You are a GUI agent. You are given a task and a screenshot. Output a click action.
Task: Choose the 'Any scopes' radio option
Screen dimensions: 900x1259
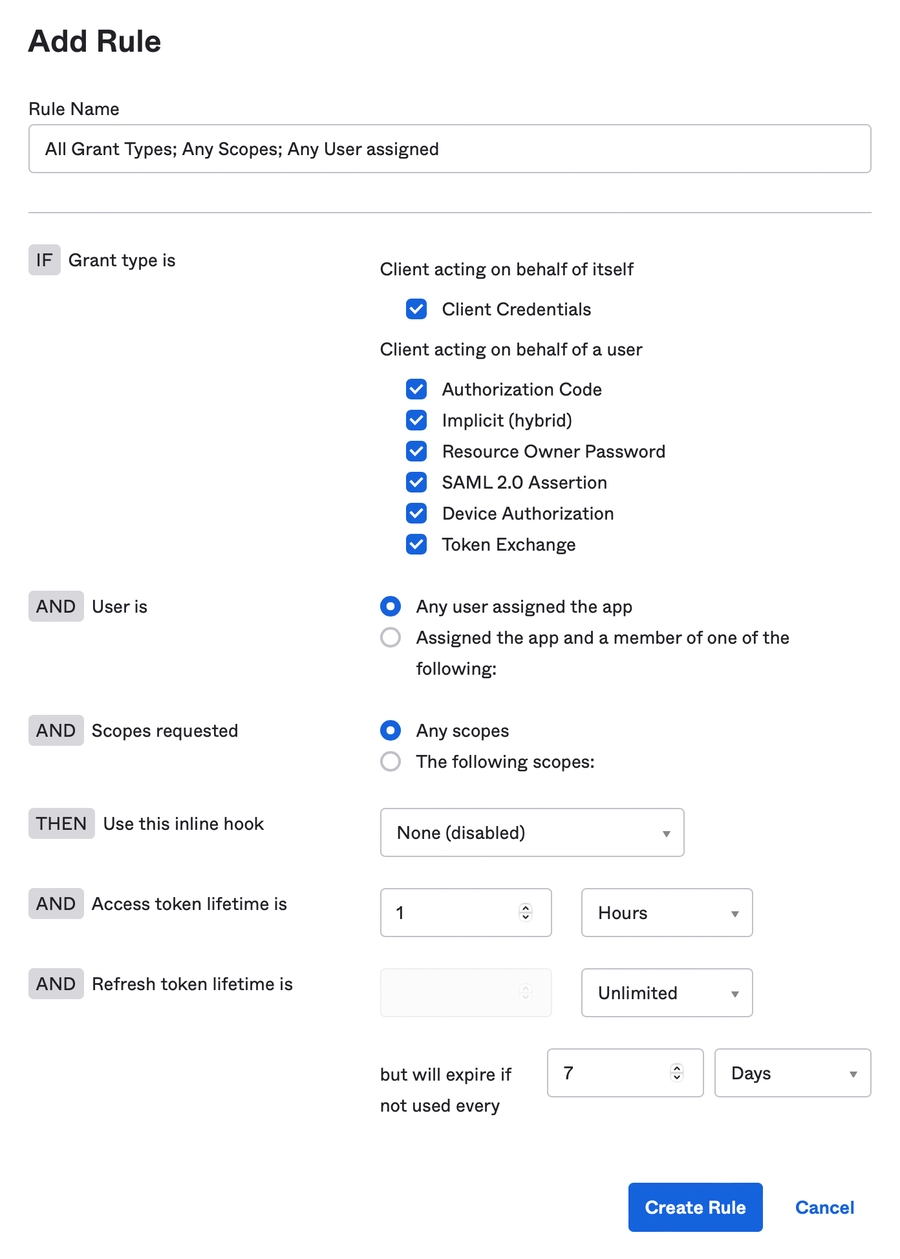coord(391,730)
